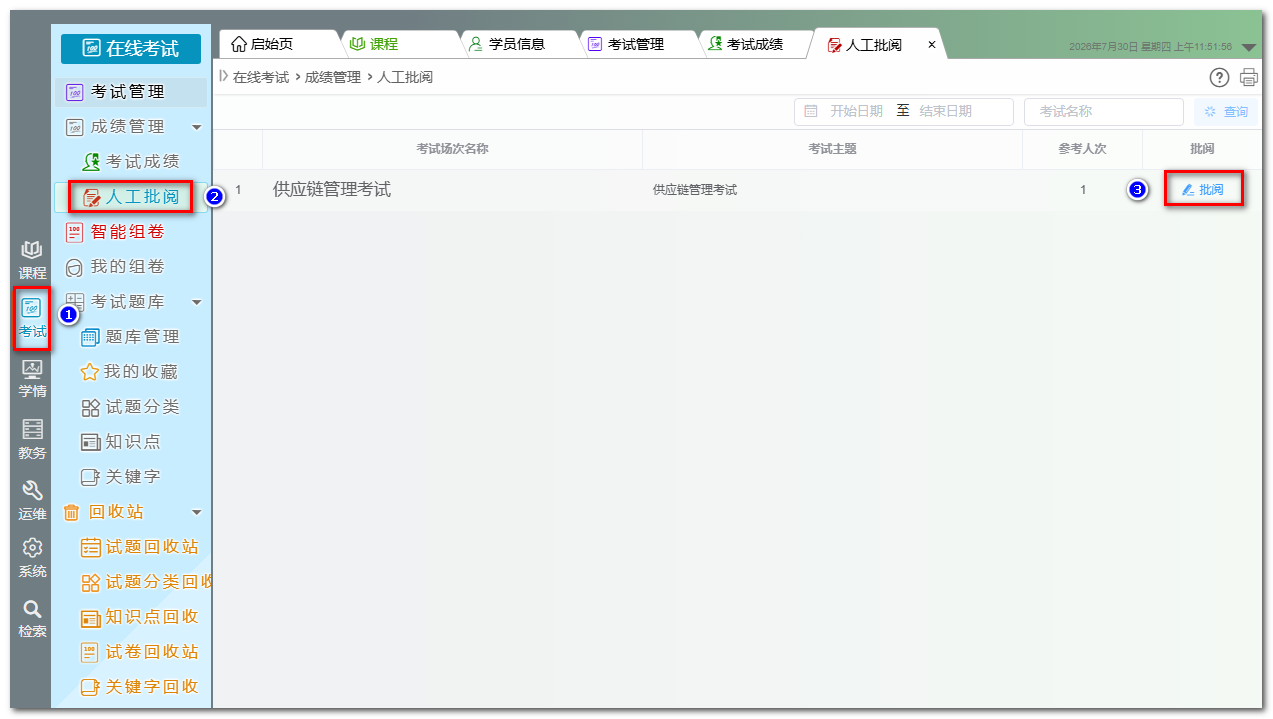The width and height of the screenshot is (1273, 719).
Task: Click the 考试名称 search field
Action: (x=1103, y=112)
